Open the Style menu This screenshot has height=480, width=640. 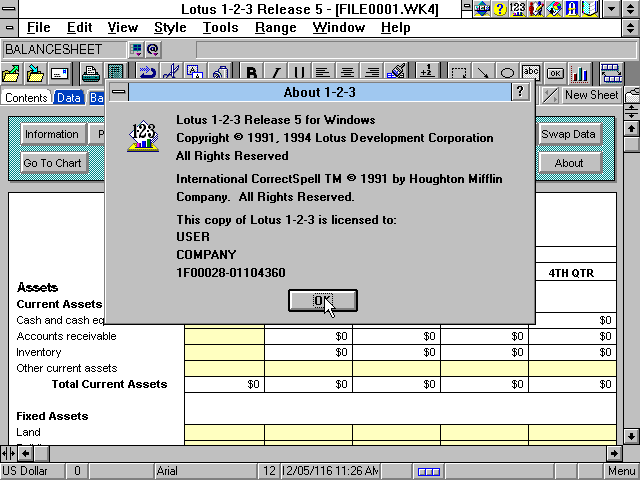coord(170,27)
